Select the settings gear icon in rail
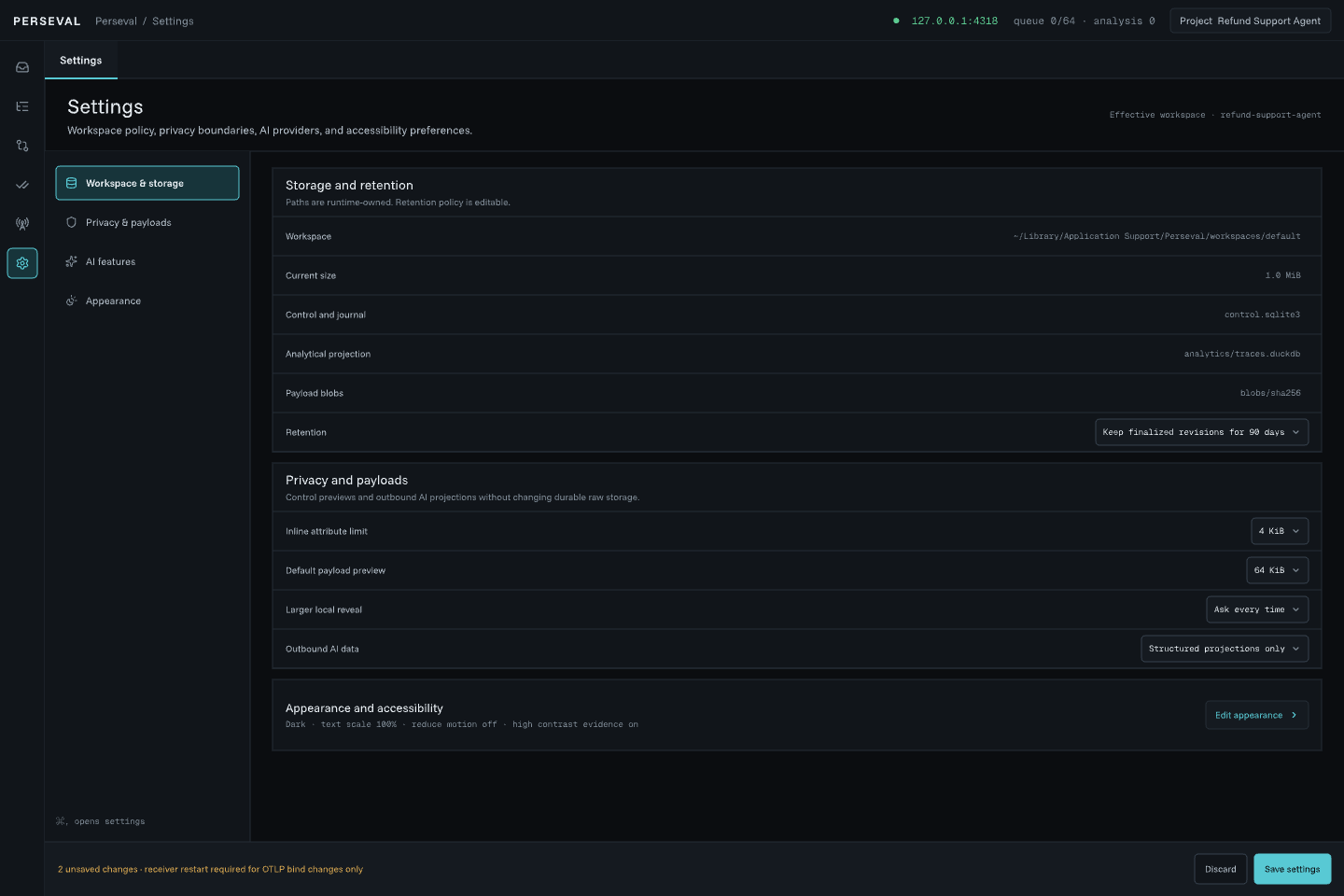Screen dimensions: 1344x896 pos(22,263)
